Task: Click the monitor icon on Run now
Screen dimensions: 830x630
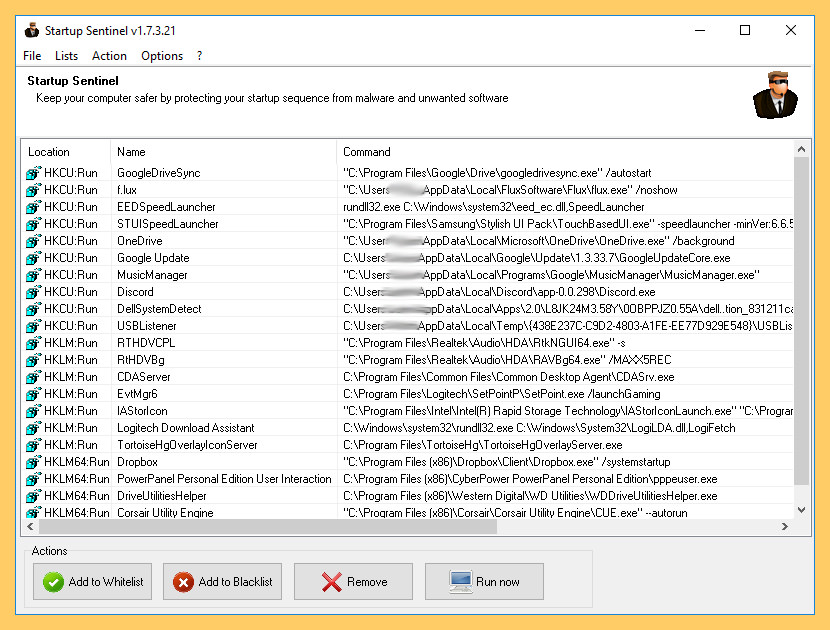Action: (x=461, y=582)
